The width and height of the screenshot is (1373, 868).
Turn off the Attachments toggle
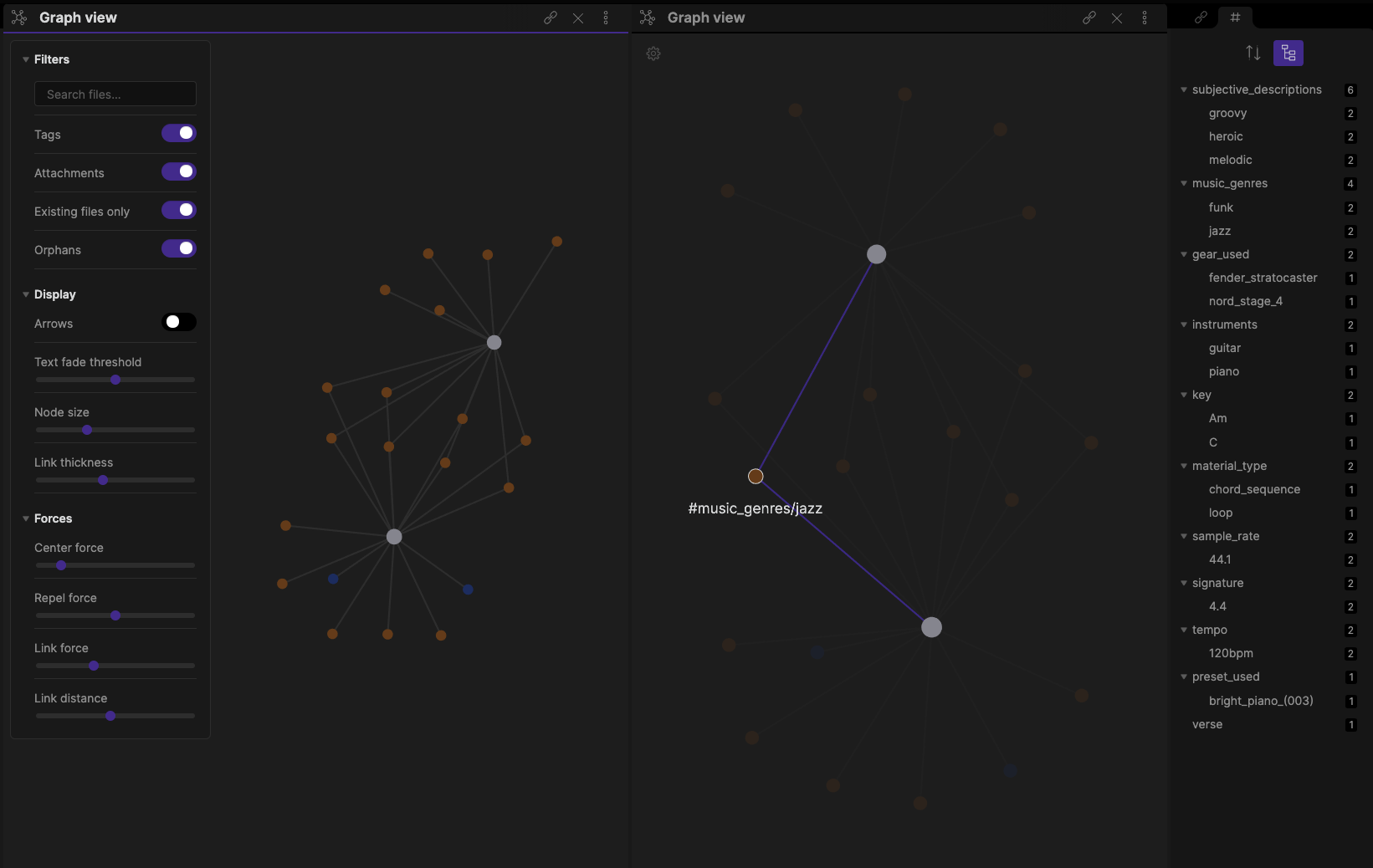point(179,171)
